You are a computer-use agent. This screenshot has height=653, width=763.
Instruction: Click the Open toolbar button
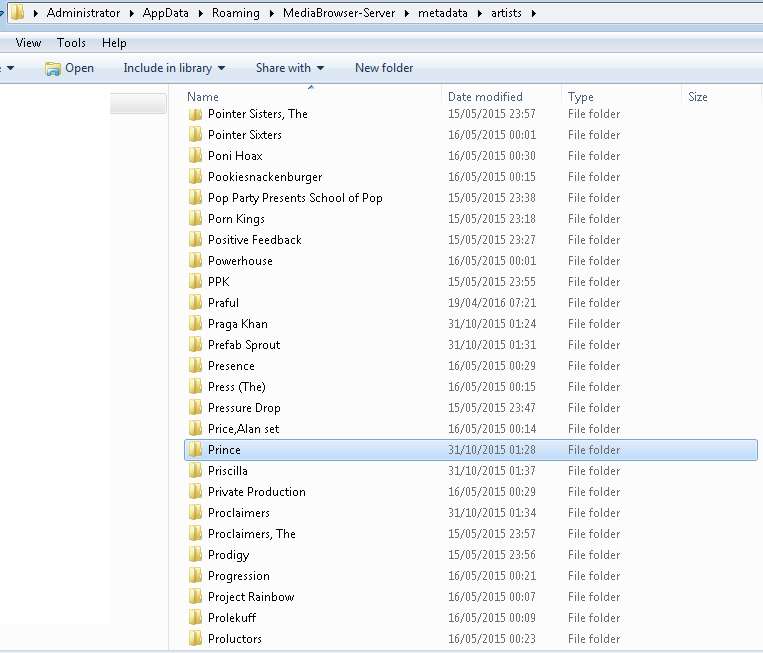70,68
